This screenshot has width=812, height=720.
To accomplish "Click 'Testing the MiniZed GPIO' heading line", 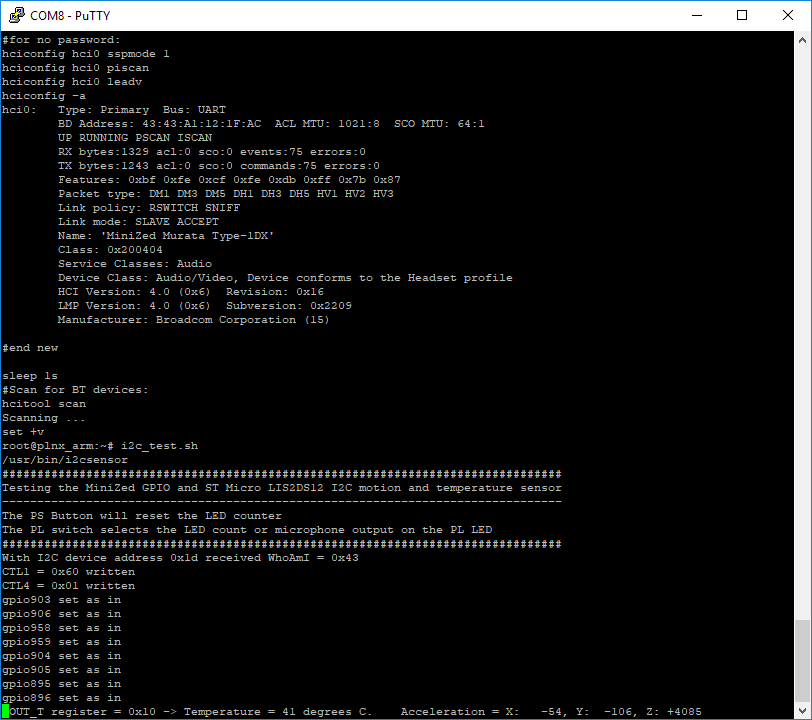I will [x=282, y=487].
